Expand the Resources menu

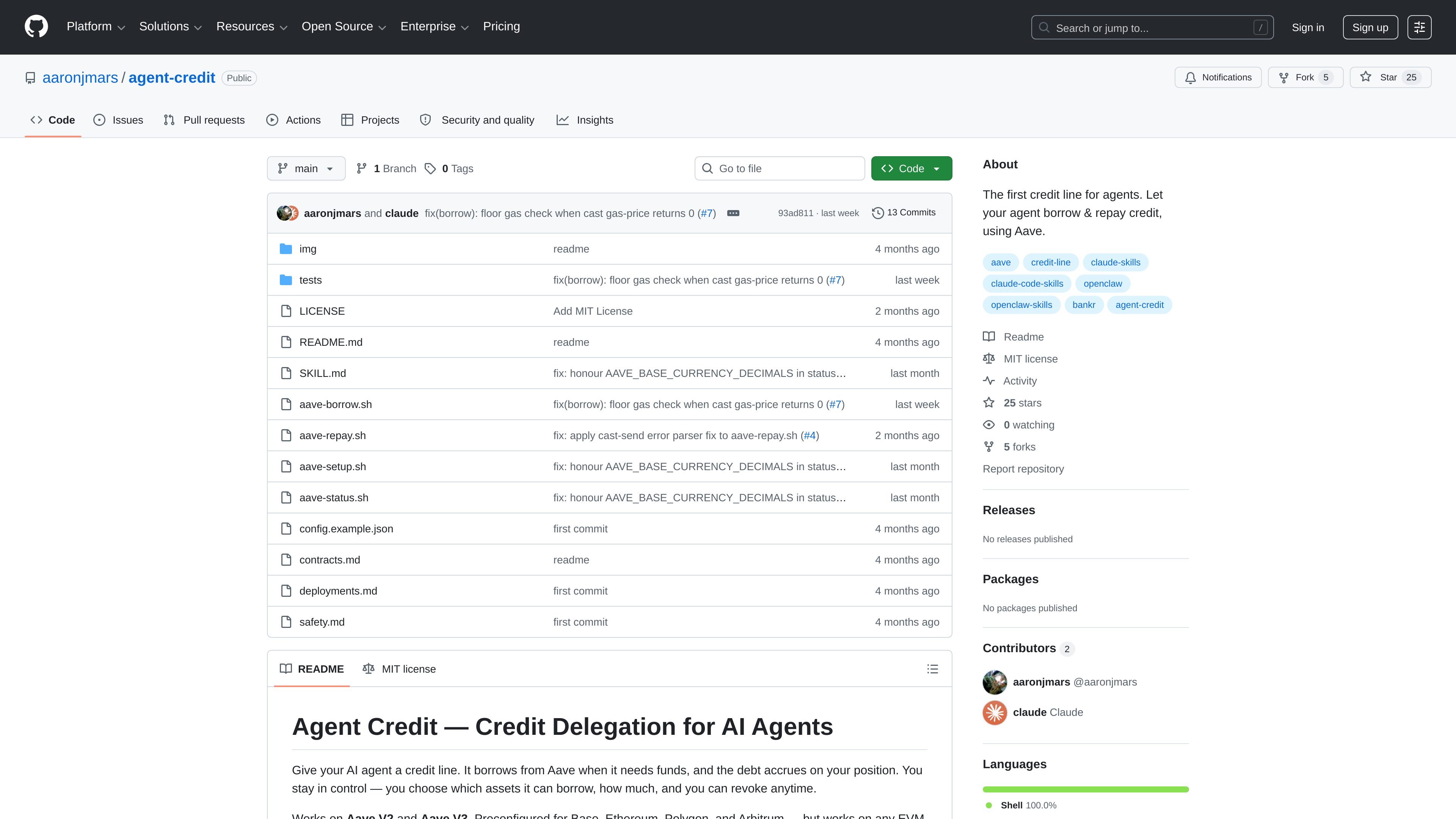[251, 27]
